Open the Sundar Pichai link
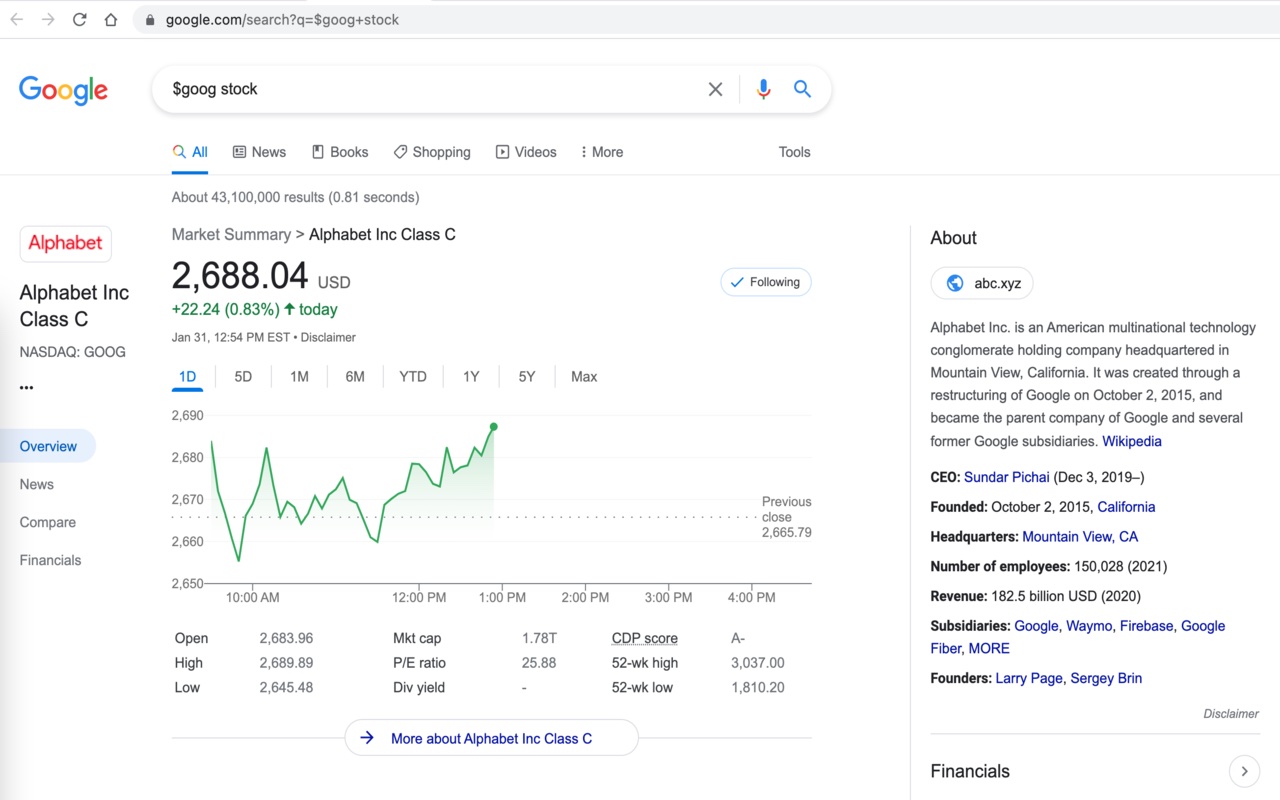This screenshot has height=800, width=1280. (x=1006, y=477)
